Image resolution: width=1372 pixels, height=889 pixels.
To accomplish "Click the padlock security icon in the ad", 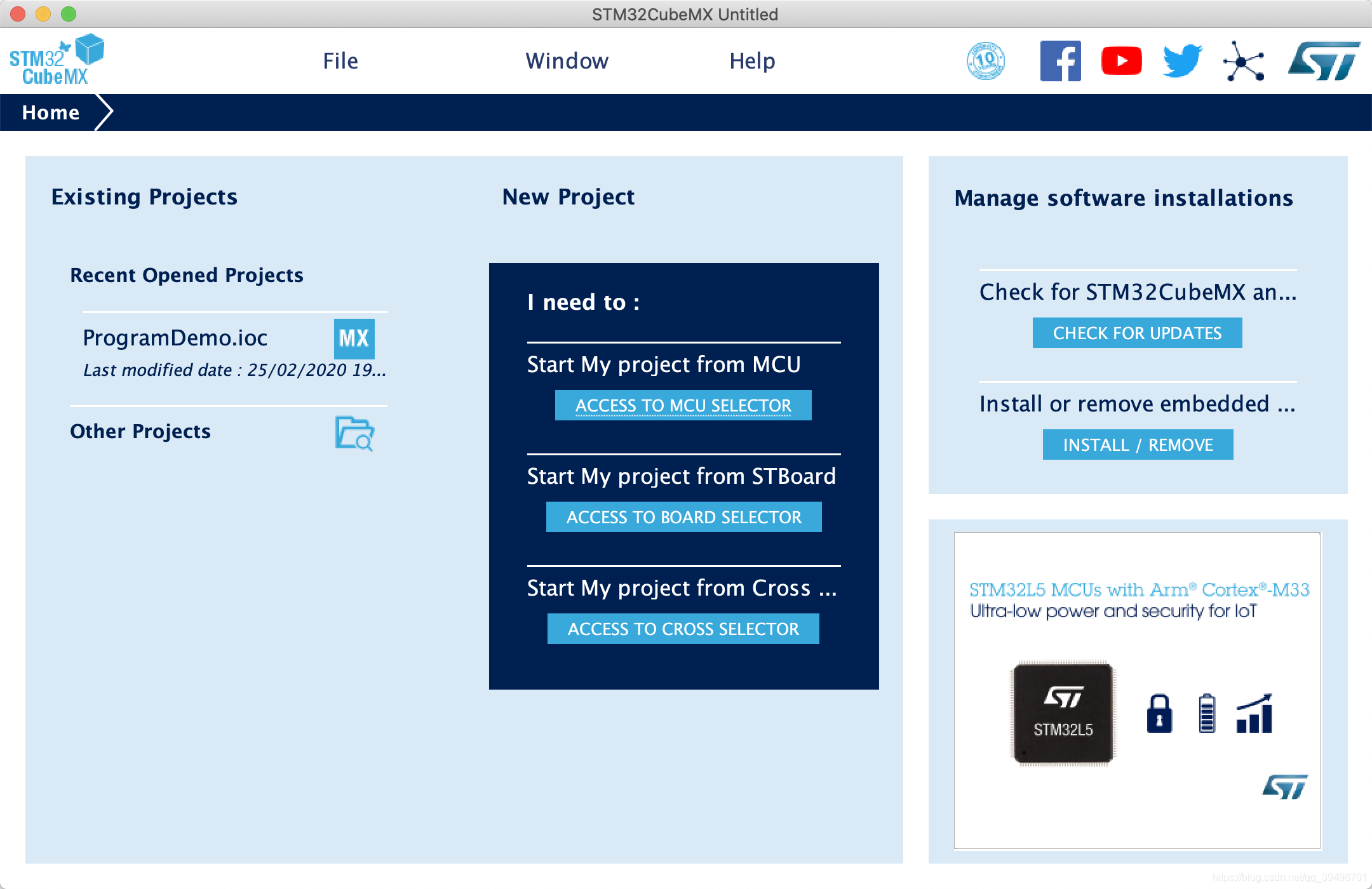I will point(1159,713).
